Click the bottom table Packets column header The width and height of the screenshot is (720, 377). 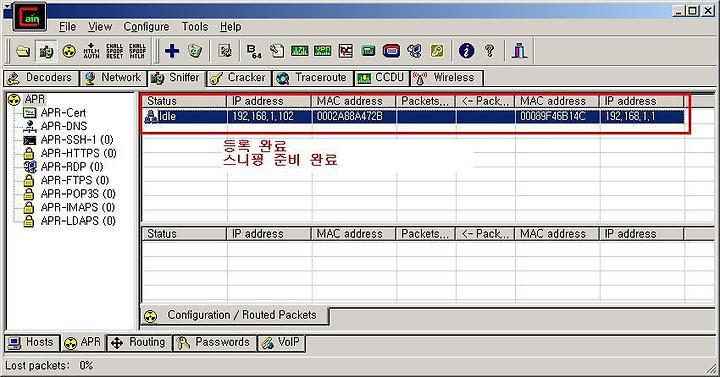point(425,234)
